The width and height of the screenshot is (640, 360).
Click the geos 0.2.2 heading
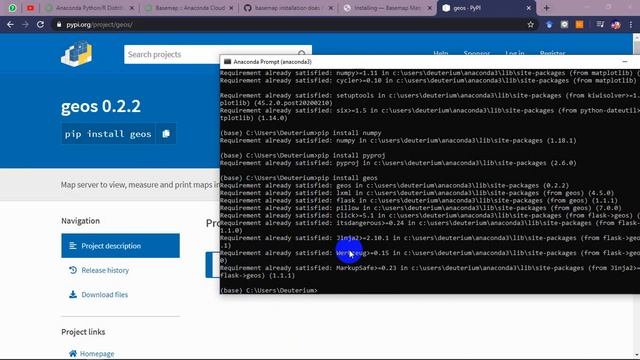click(101, 107)
